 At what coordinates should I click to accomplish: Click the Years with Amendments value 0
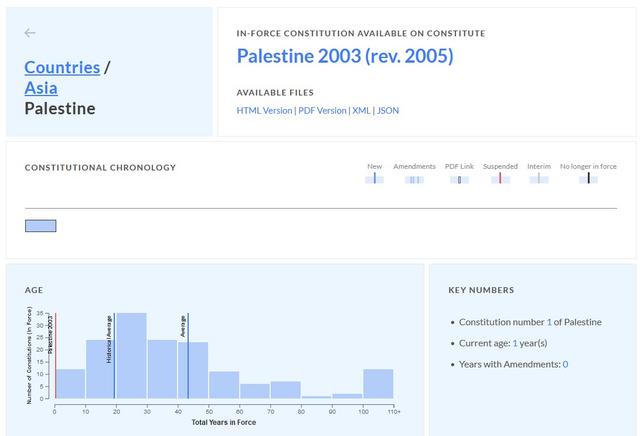565,364
